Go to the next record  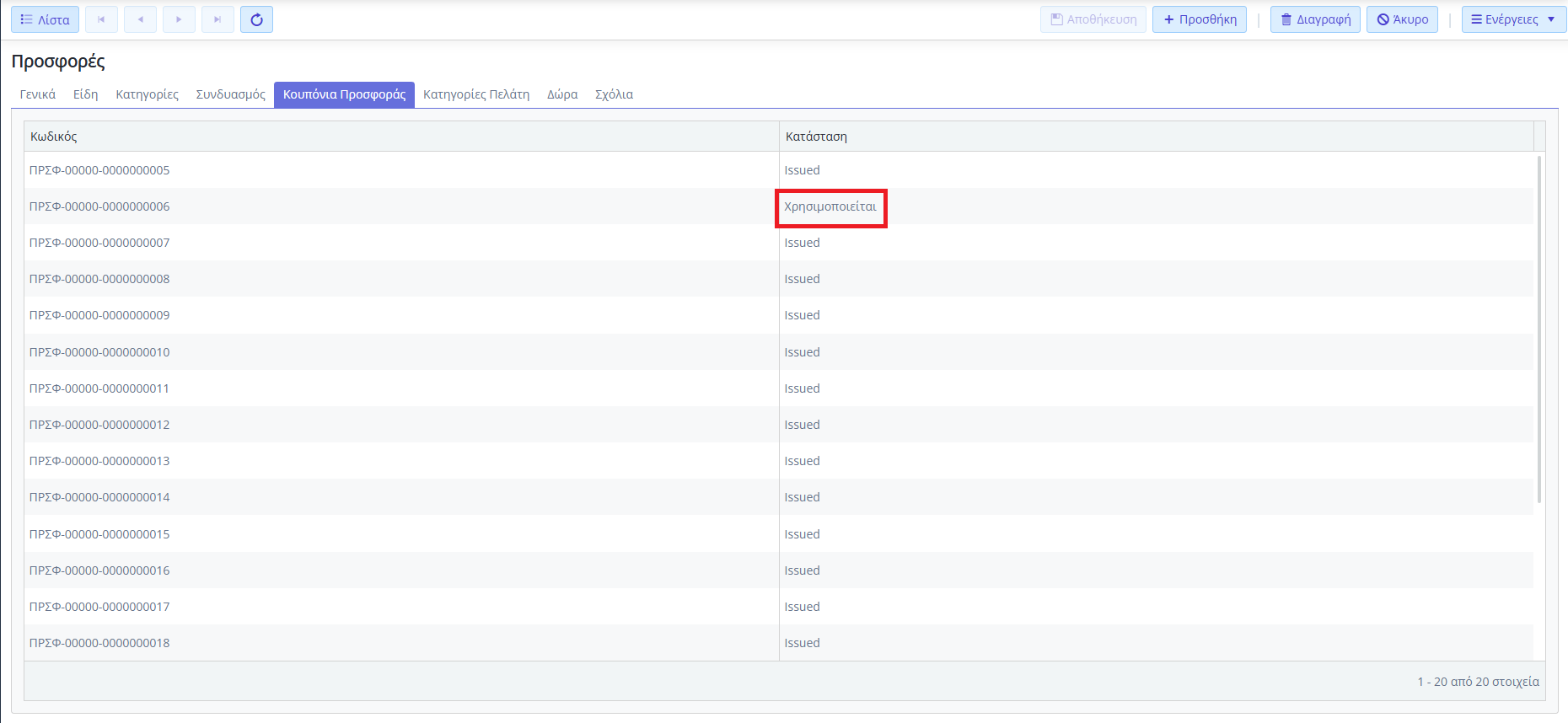click(x=179, y=19)
